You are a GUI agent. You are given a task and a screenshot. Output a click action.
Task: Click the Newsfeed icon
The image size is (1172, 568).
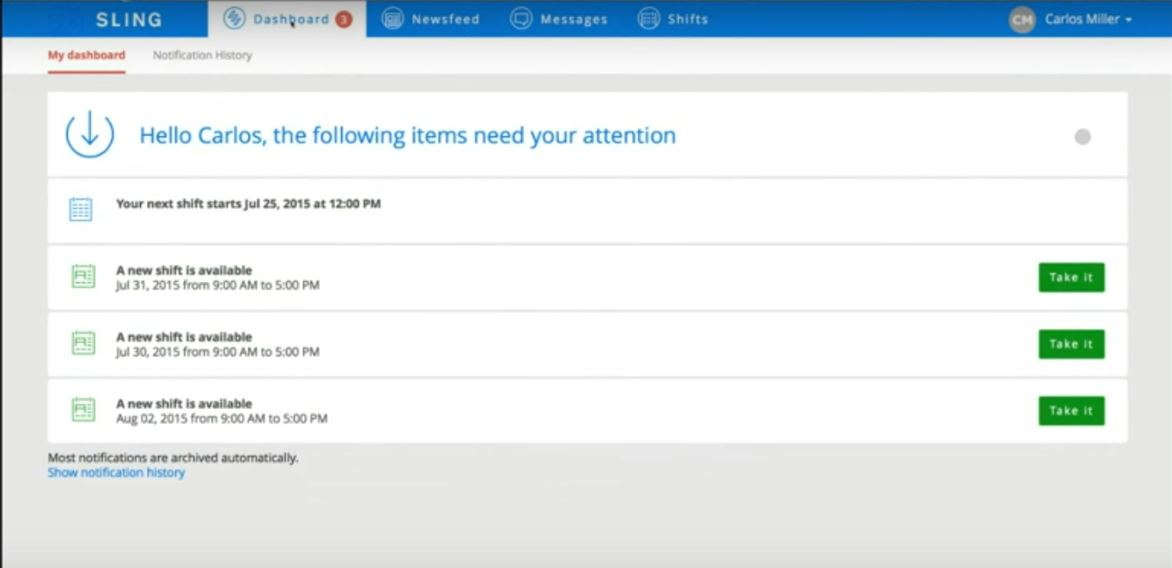(392, 19)
